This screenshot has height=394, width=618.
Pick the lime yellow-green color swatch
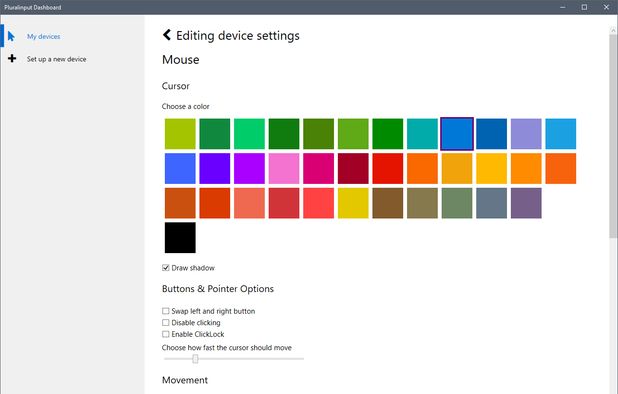180,134
